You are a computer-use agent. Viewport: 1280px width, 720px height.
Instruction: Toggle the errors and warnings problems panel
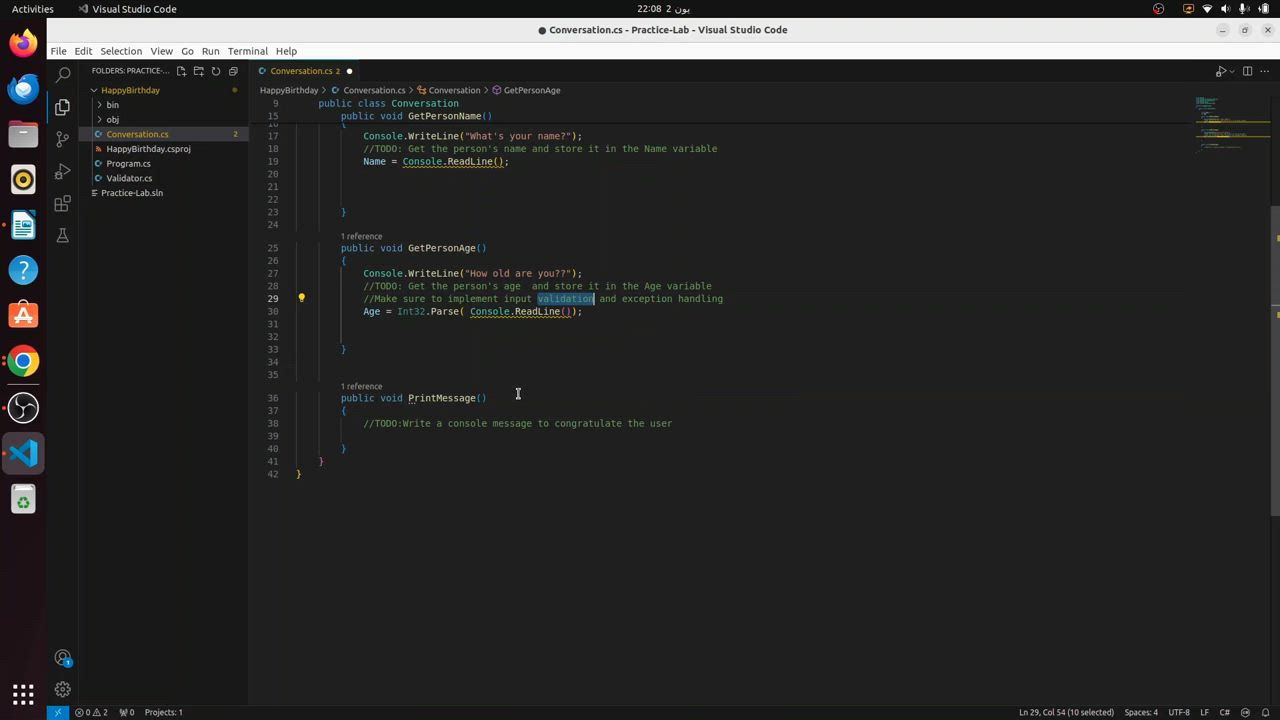91,712
